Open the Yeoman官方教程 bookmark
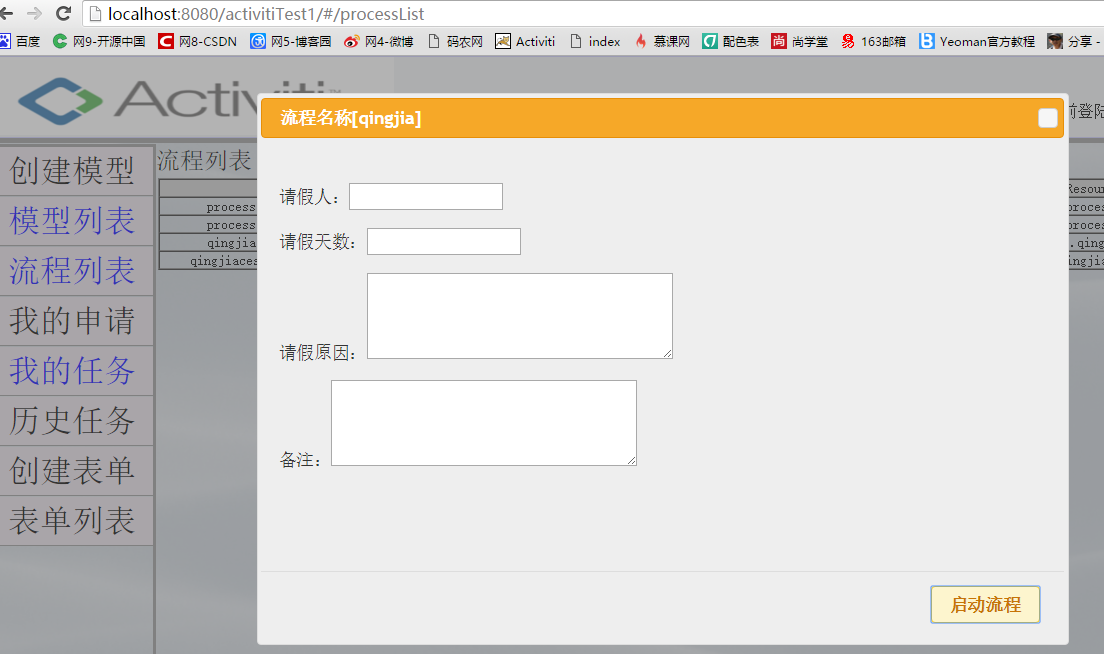The width and height of the screenshot is (1104, 654). (x=977, y=42)
